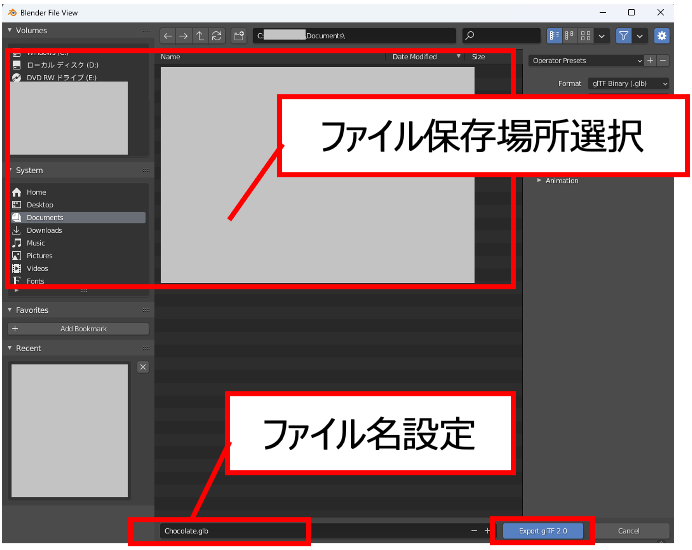This screenshot has width=692, height=550.
Task: Open the Format gITF Binary dropdown
Action: pyautogui.click(x=629, y=83)
